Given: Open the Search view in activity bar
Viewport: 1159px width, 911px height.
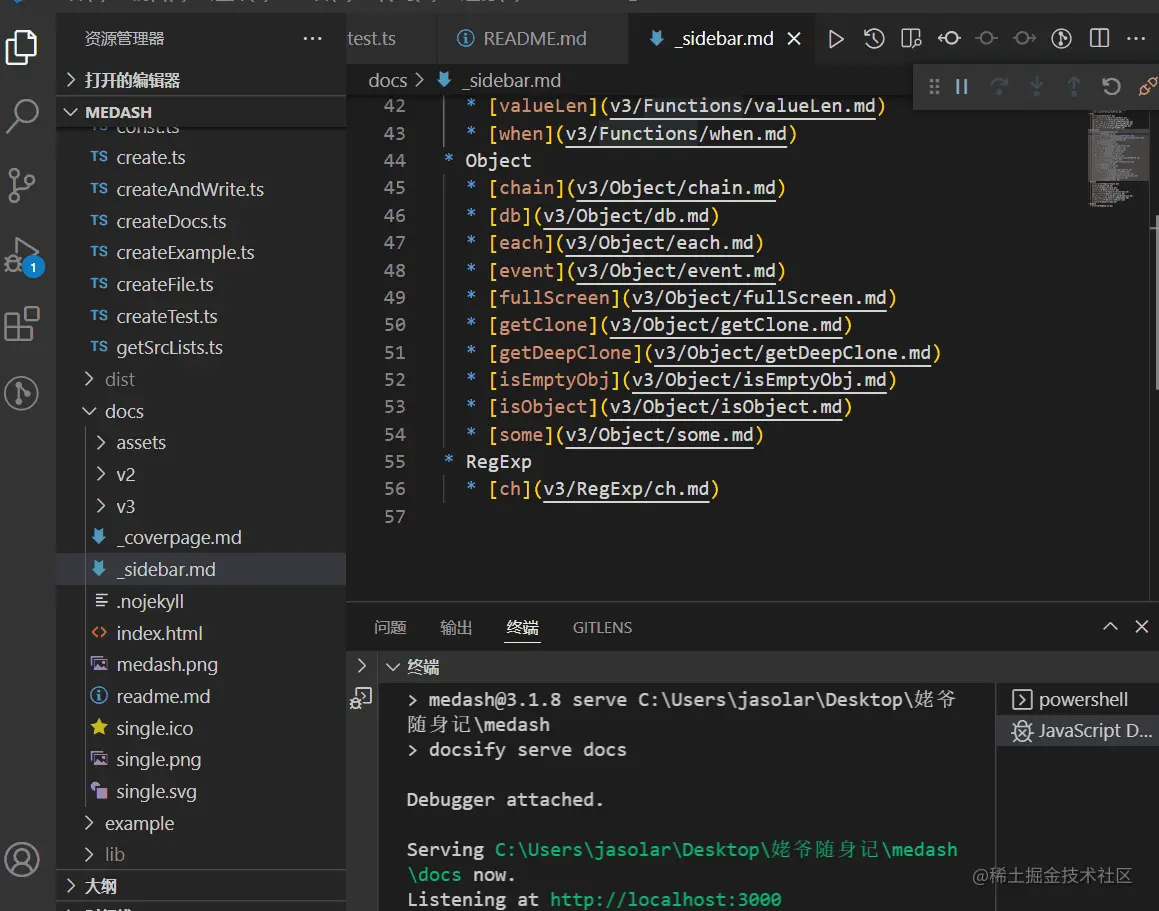Looking at the screenshot, I should [x=22, y=116].
